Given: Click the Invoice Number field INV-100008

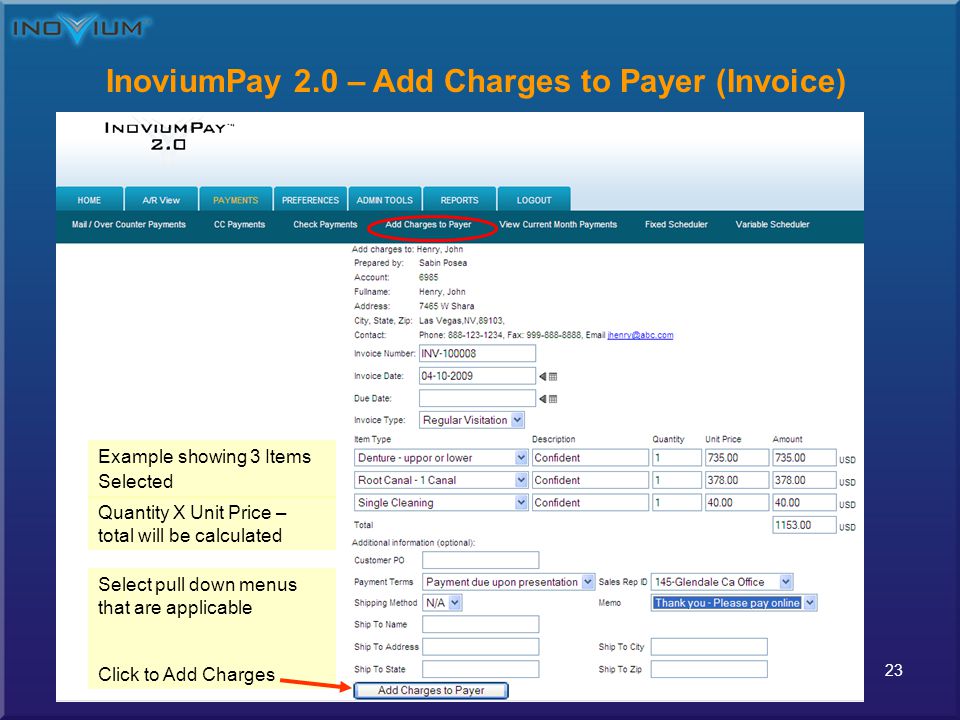Looking at the screenshot, I should tap(478, 353).
